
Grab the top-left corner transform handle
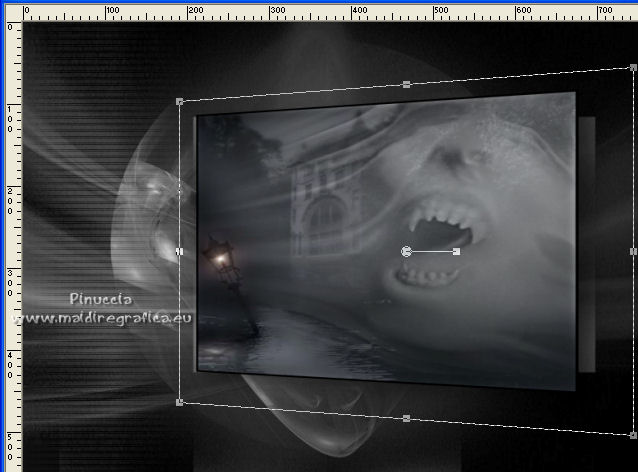(179, 102)
